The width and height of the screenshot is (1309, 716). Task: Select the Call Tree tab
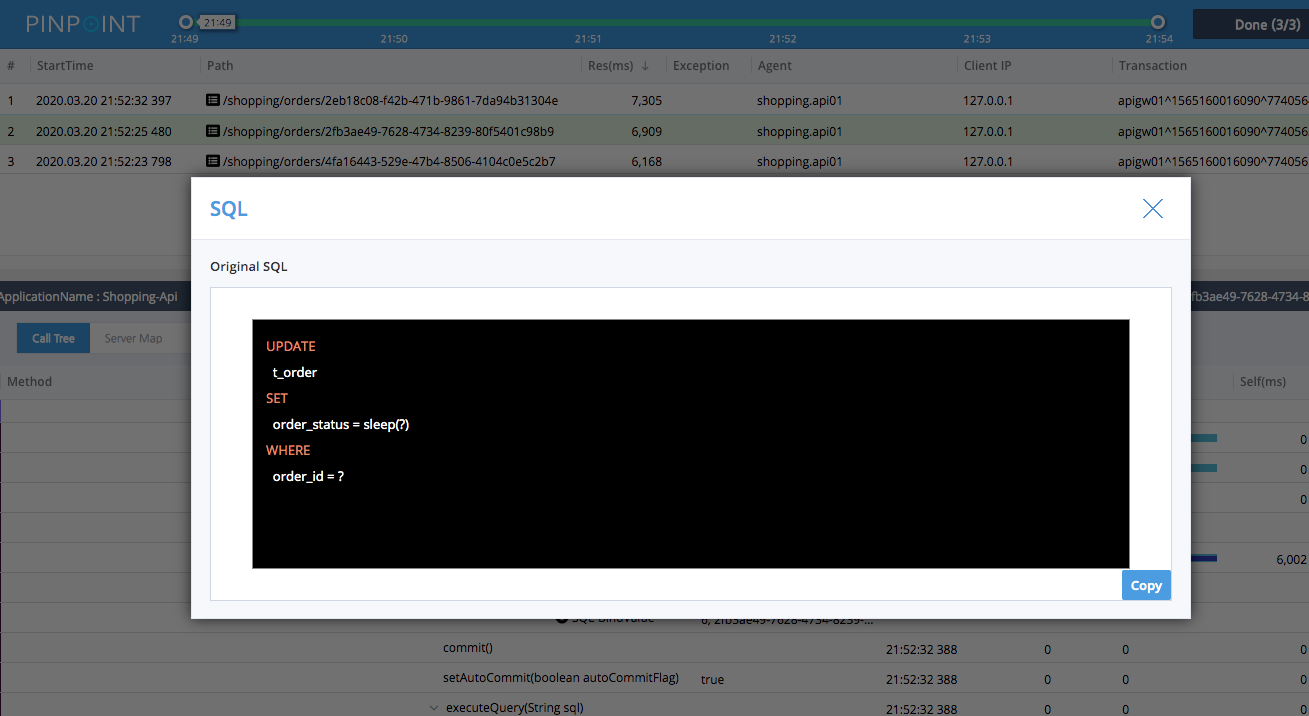pos(53,338)
